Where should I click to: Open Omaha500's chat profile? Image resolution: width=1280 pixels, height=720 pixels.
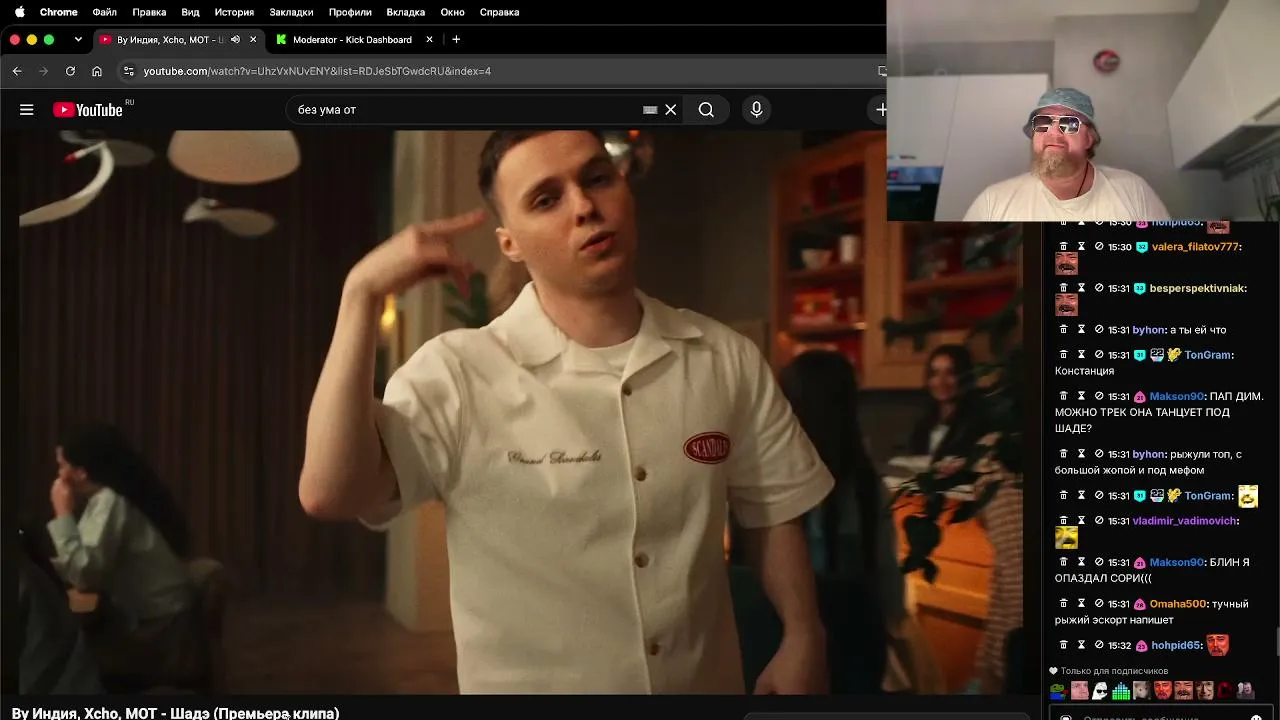click(x=1178, y=604)
